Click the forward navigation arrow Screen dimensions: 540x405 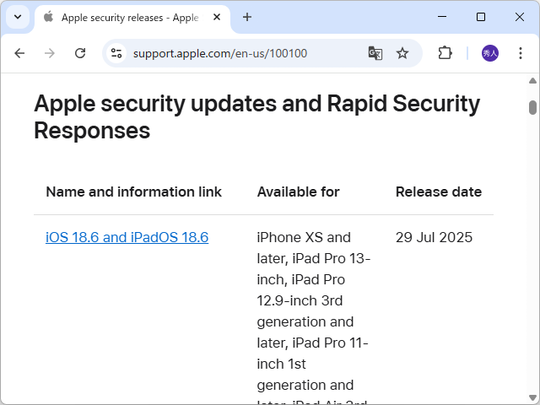coord(50,53)
